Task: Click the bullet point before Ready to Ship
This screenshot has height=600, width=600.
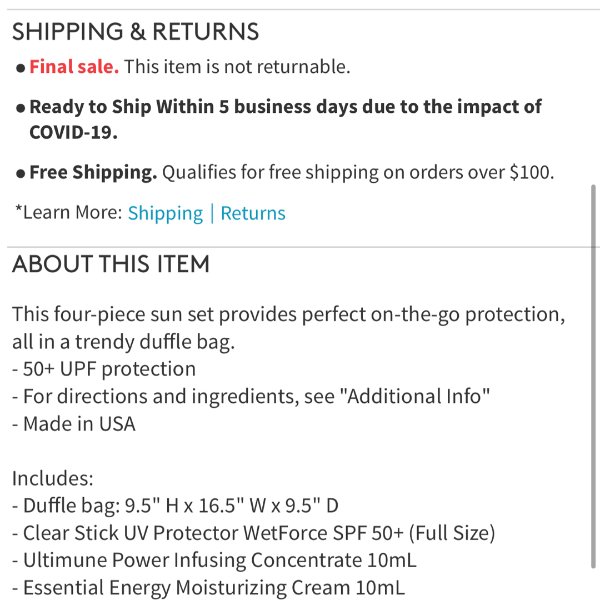Action: (x=21, y=108)
